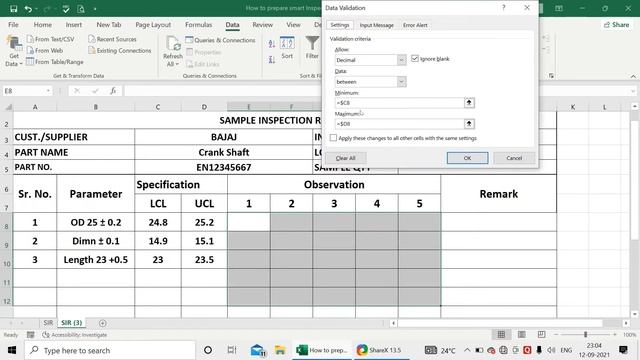Viewport: 640px width, 360px height.
Task: Click OK in Data Validation dialog
Action: click(467, 158)
